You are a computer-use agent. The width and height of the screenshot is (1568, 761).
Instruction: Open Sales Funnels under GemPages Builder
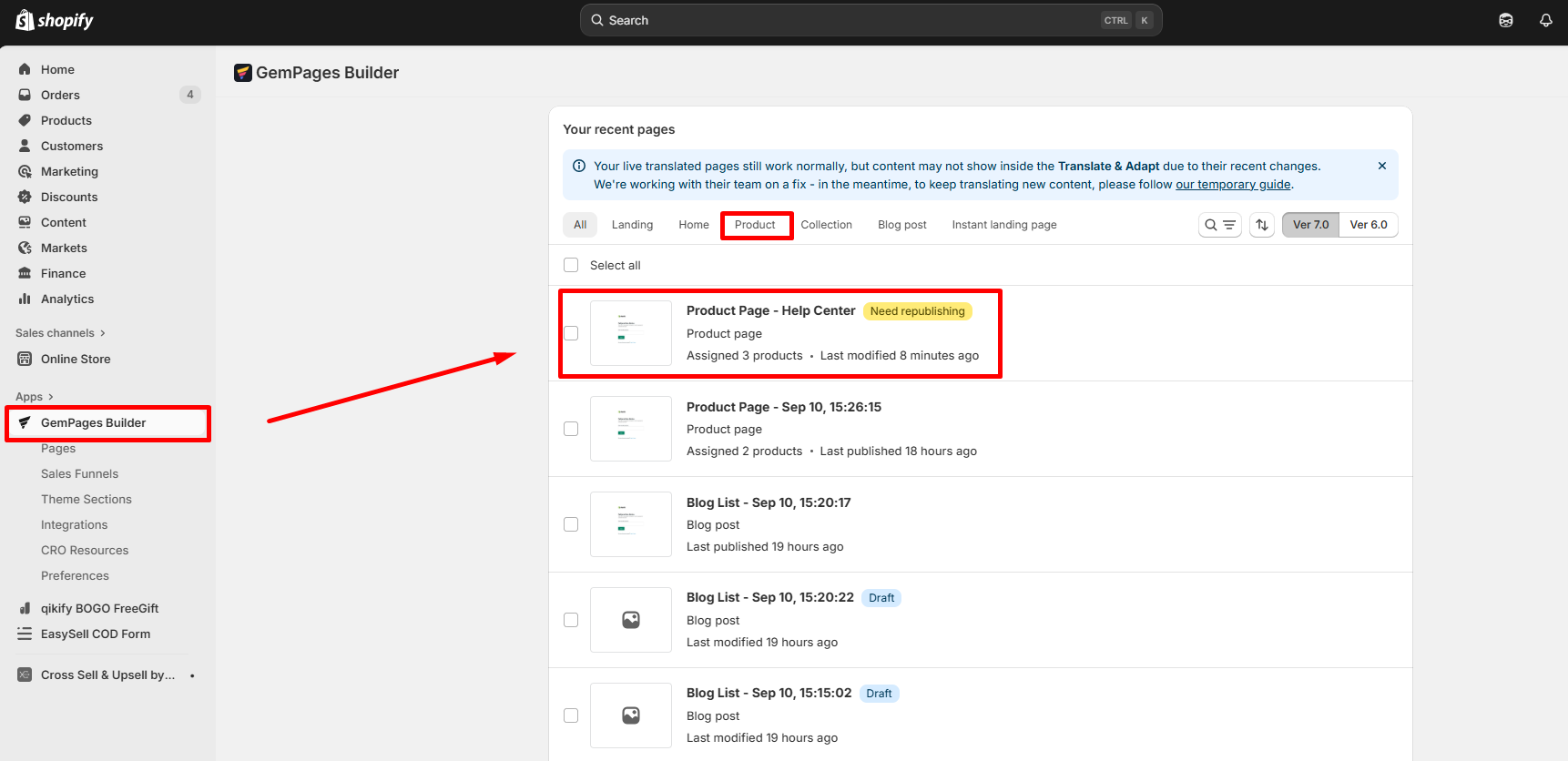(x=79, y=473)
